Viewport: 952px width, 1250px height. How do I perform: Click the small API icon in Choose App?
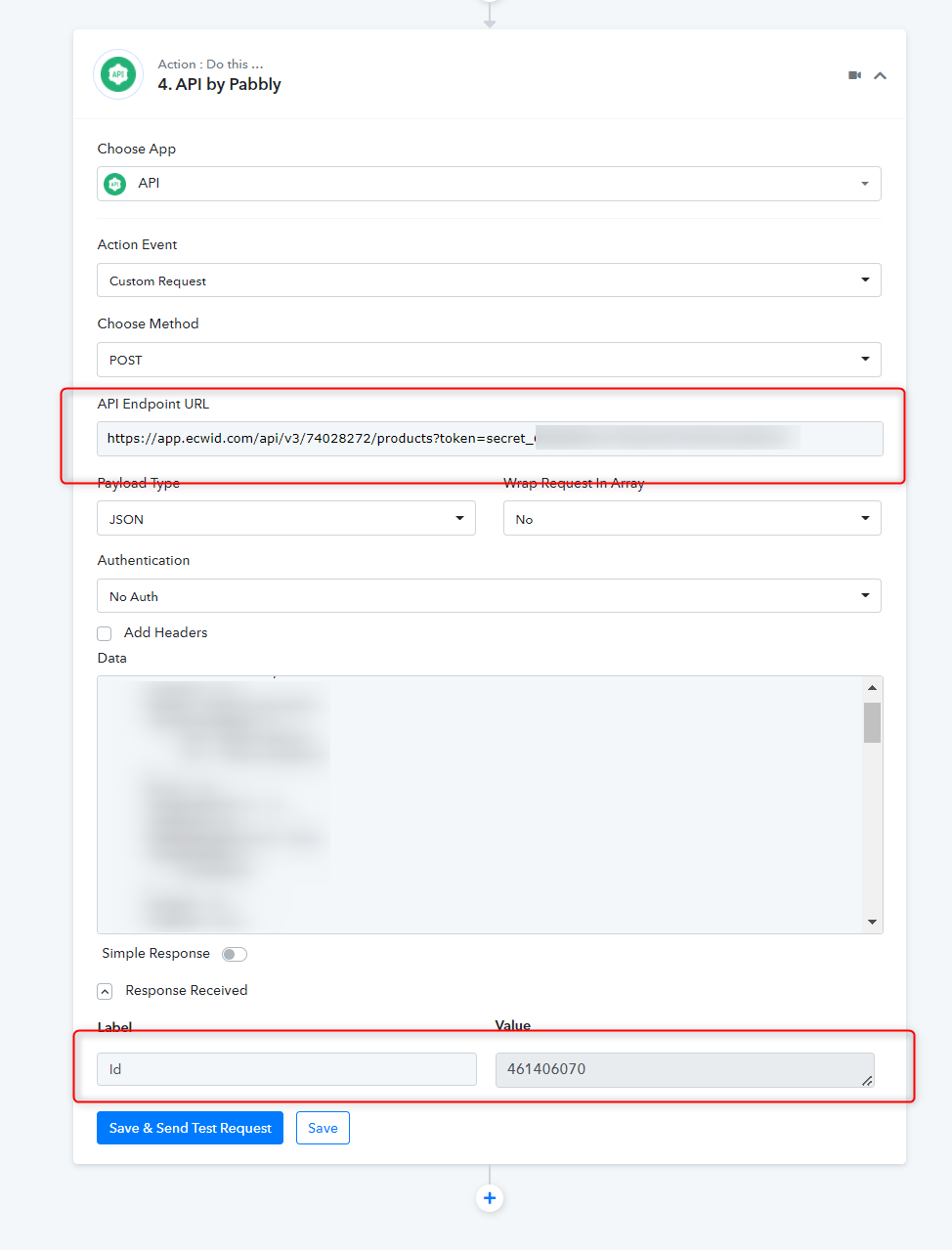point(115,184)
